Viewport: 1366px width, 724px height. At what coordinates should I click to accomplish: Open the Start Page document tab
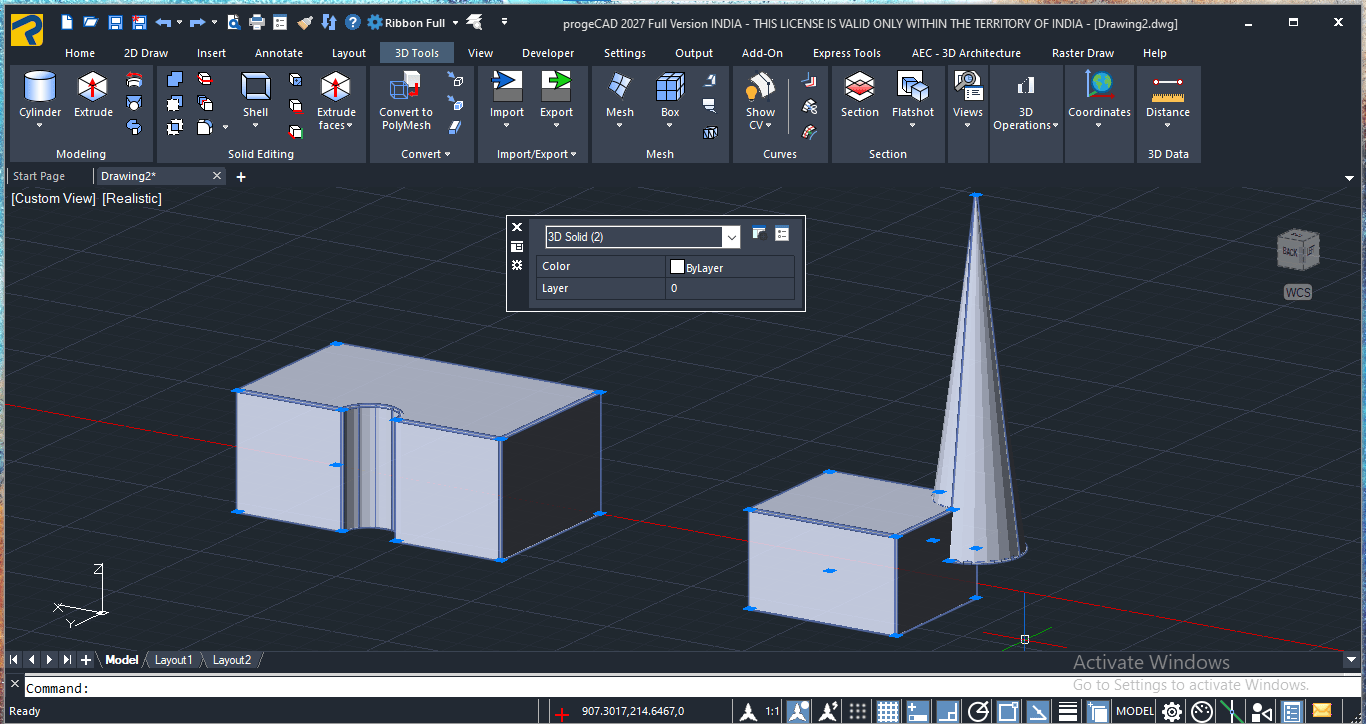[x=39, y=176]
